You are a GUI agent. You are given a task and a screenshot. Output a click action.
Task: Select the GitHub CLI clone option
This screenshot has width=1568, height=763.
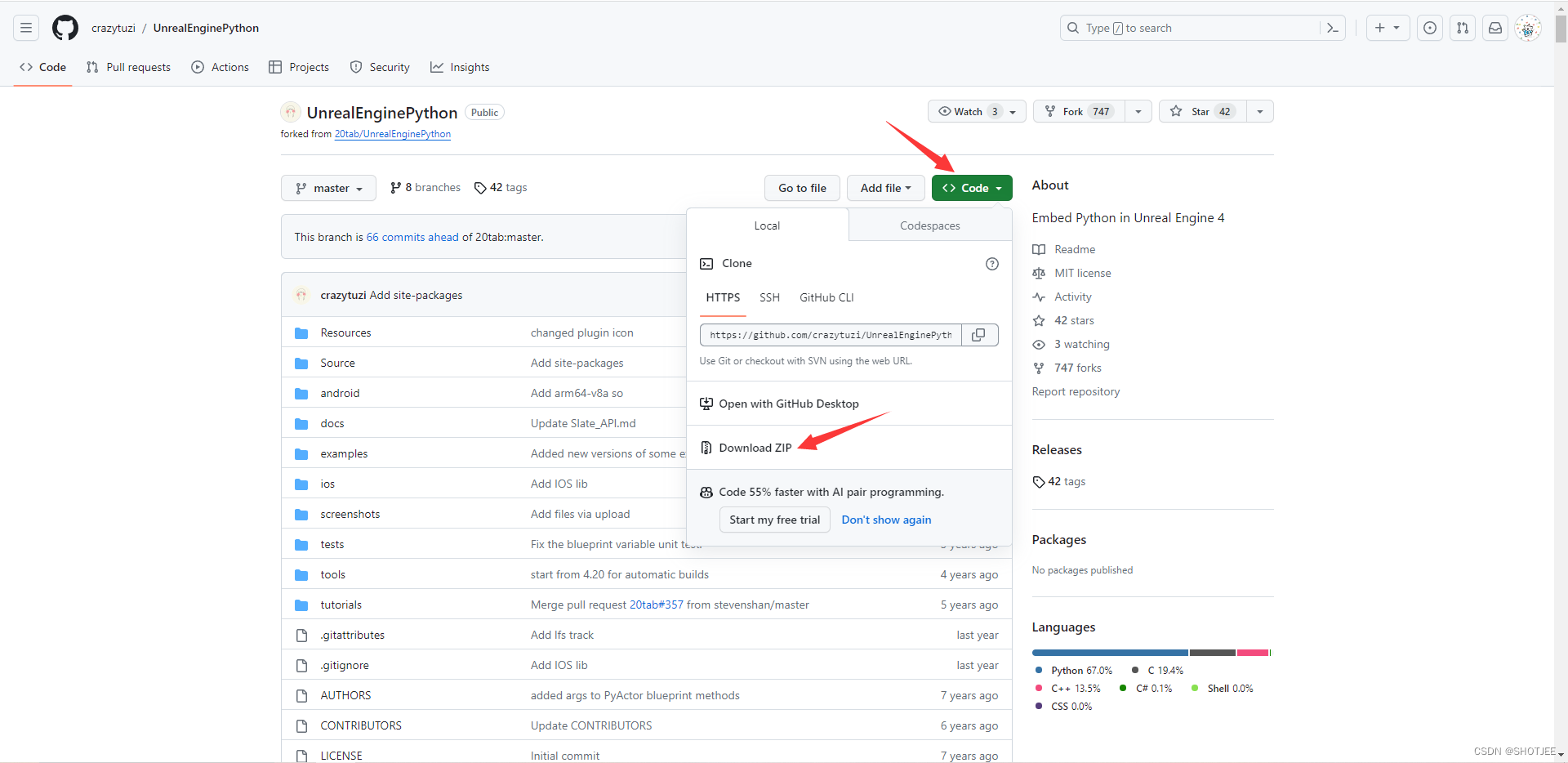[826, 297]
